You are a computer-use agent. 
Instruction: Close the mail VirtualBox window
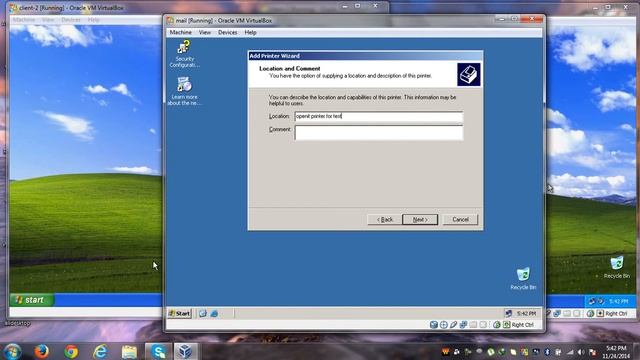[x=532, y=19]
